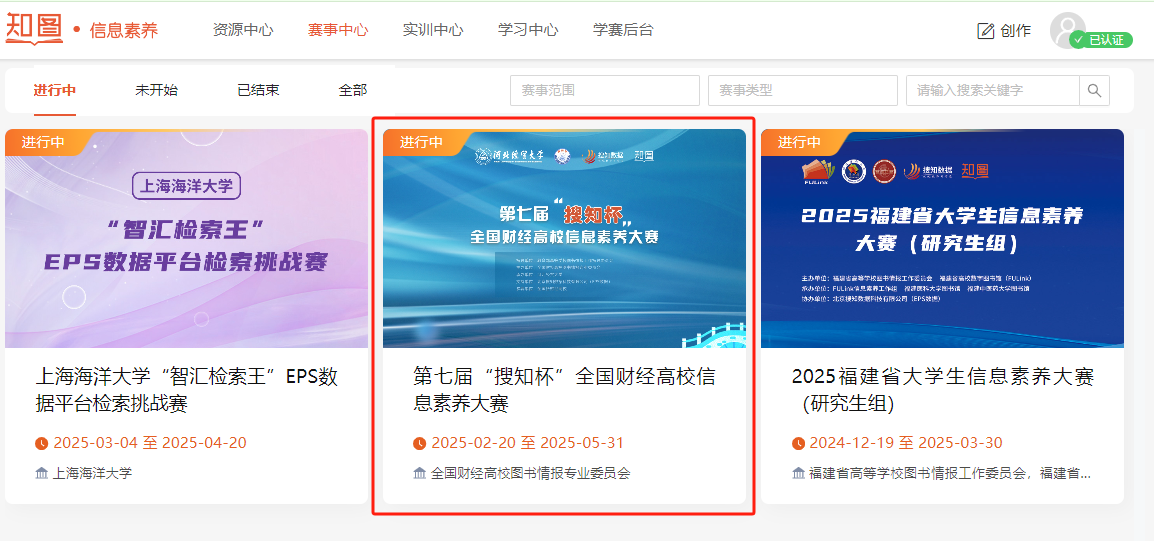Click the 学赛后台 navigation link
Image resolution: width=1154 pixels, height=541 pixels.
[x=623, y=30]
